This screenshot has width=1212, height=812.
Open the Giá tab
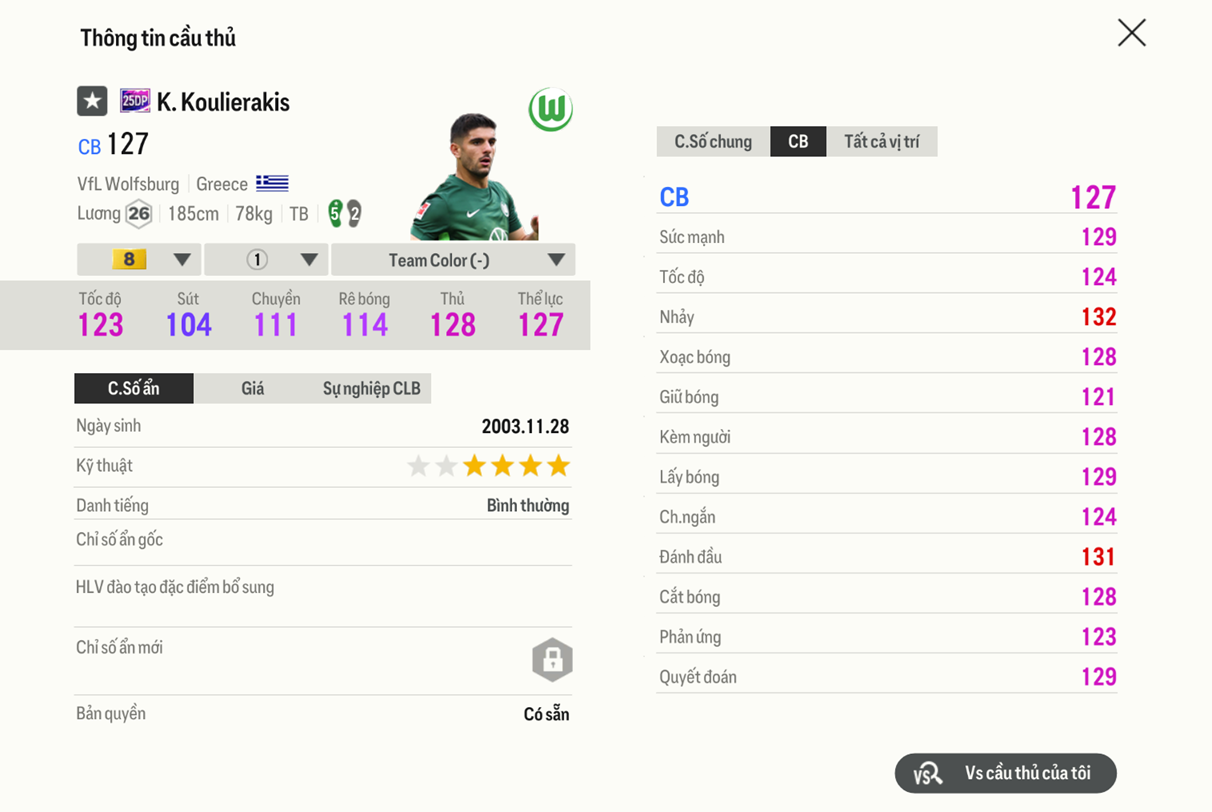click(253, 389)
